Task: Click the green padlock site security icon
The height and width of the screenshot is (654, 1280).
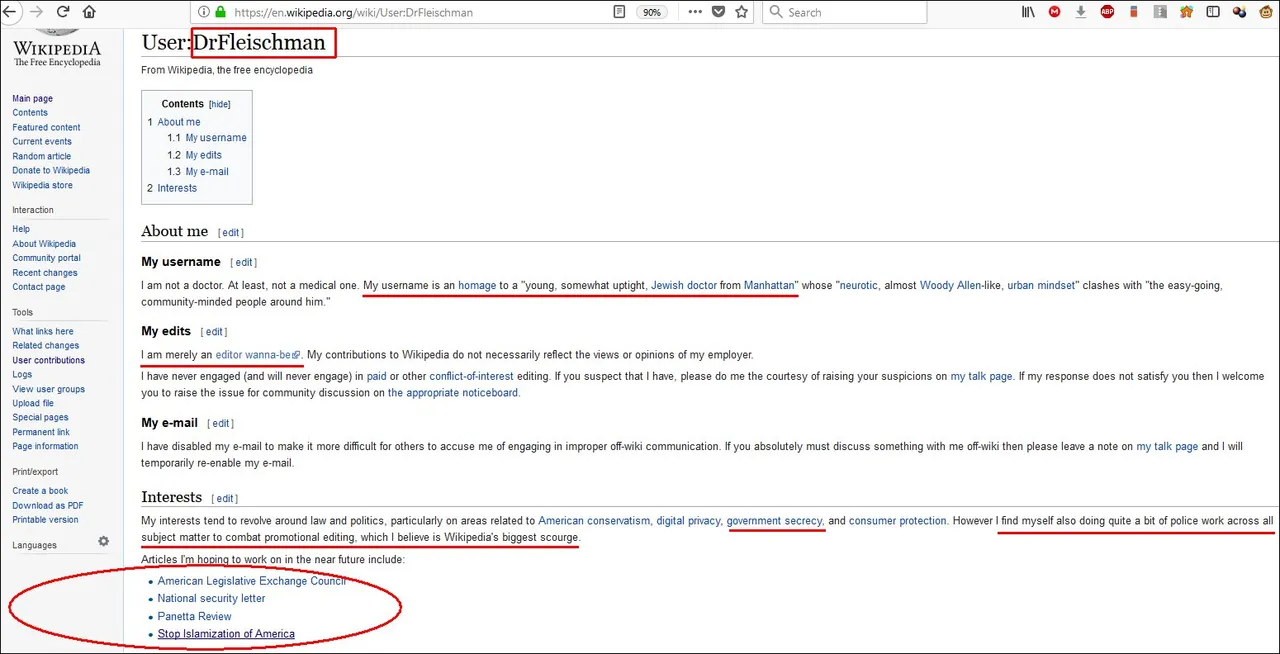Action: tap(219, 12)
